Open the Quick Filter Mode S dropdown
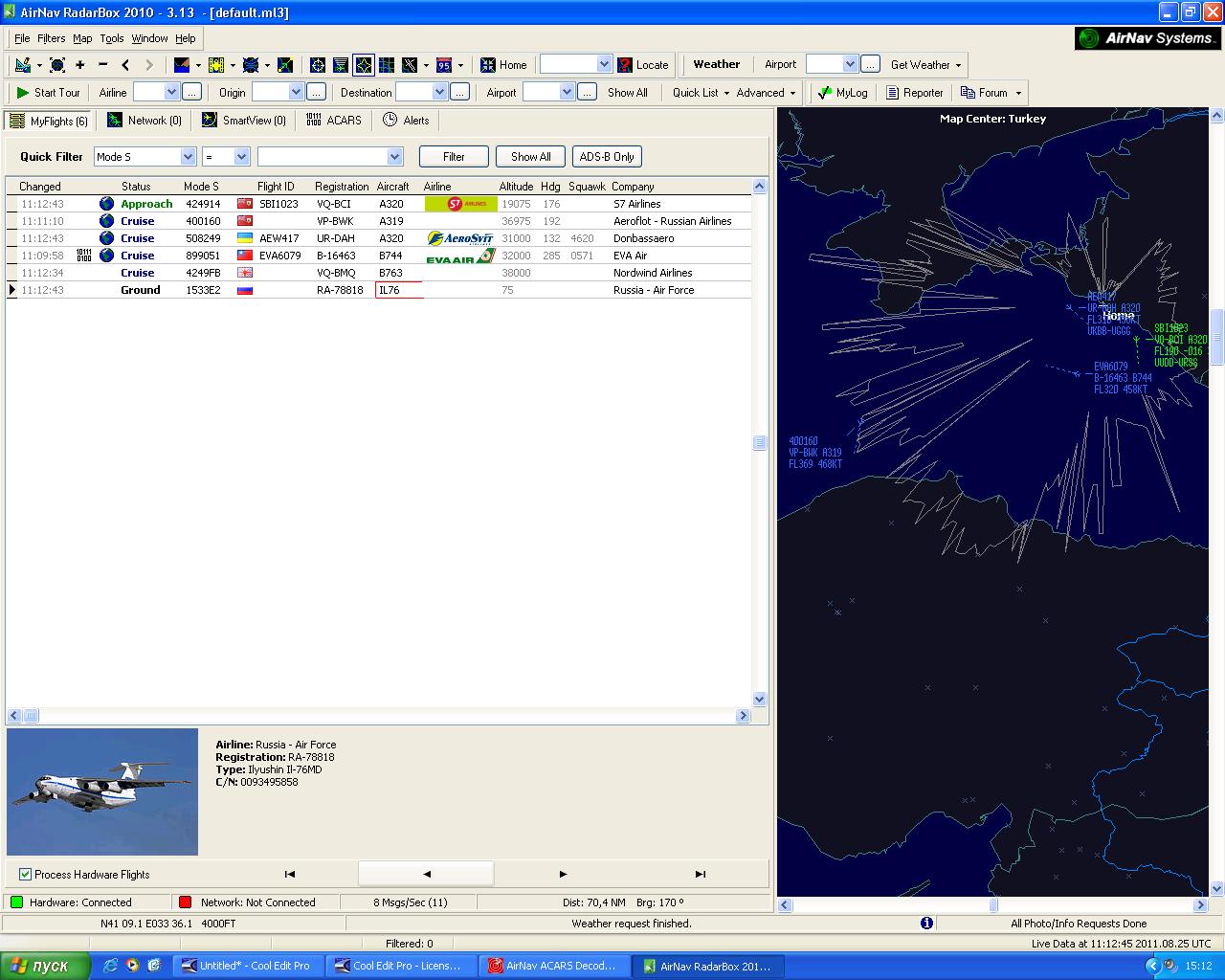1225x980 pixels. [x=145, y=157]
